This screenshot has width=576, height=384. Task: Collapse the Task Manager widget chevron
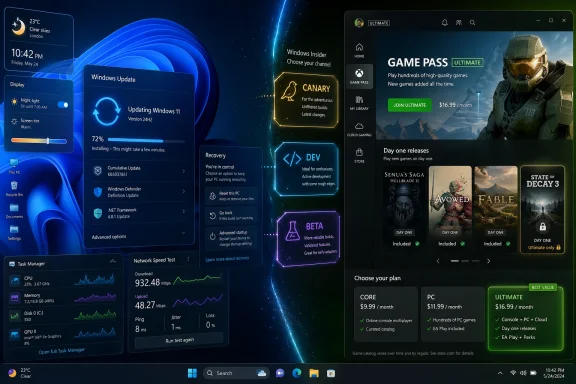click(x=113, y=261)
